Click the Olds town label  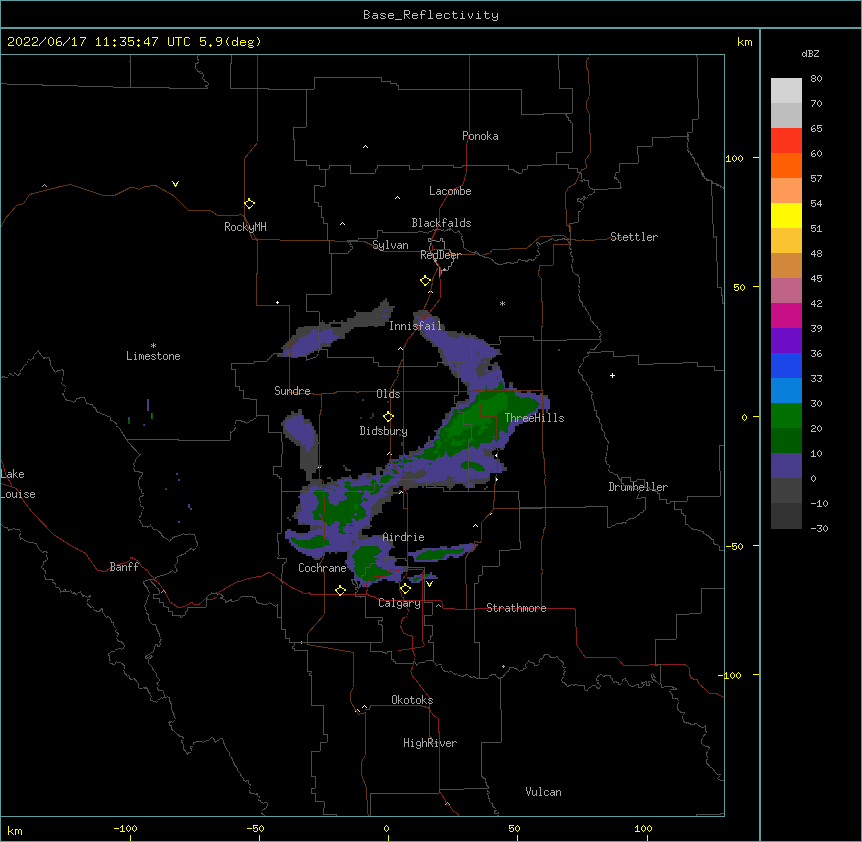[x=388, y=394]
